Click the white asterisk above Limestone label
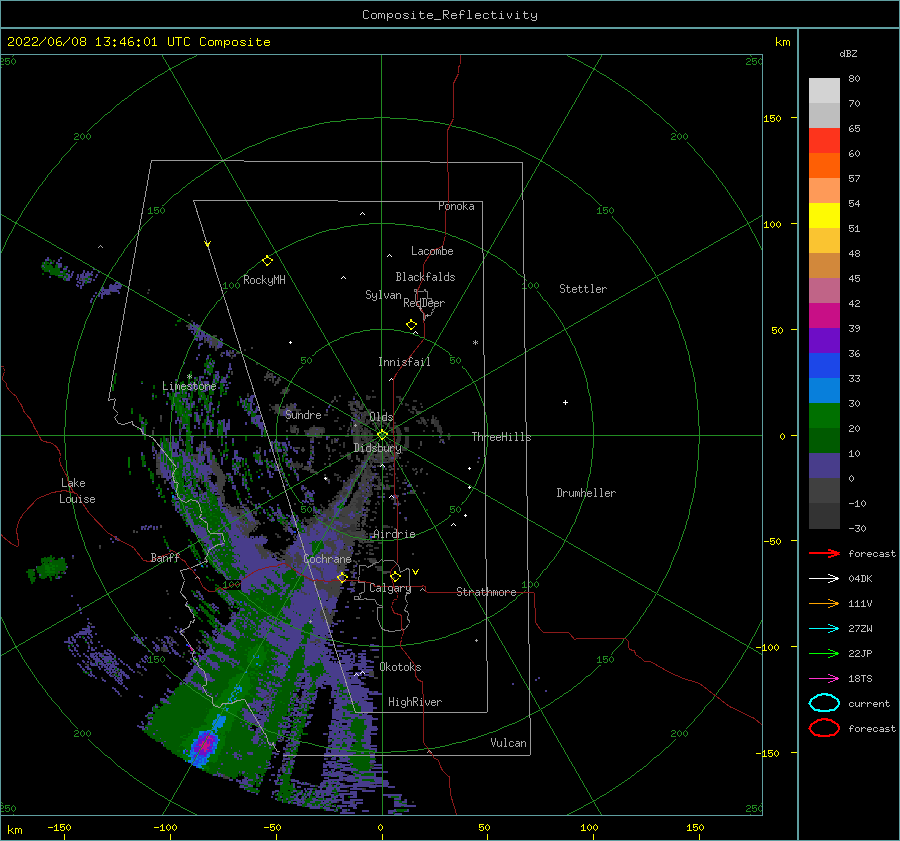Screen dimensions: 900x841 click(189, 377)
